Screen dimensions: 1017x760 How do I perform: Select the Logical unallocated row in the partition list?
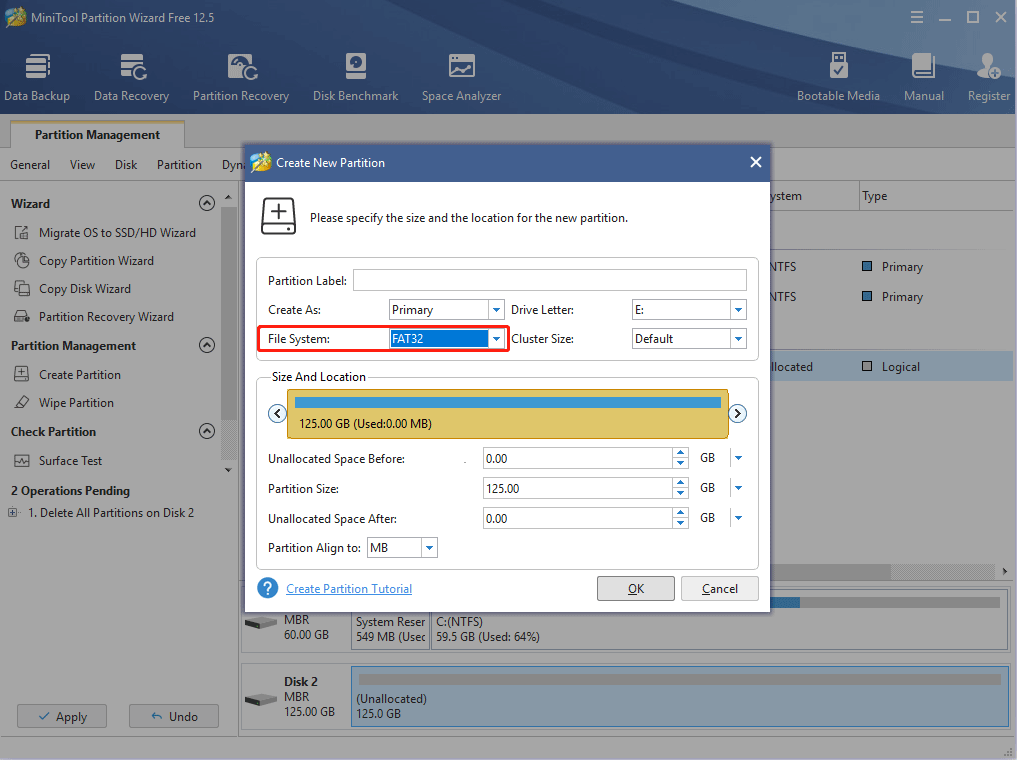891,366
